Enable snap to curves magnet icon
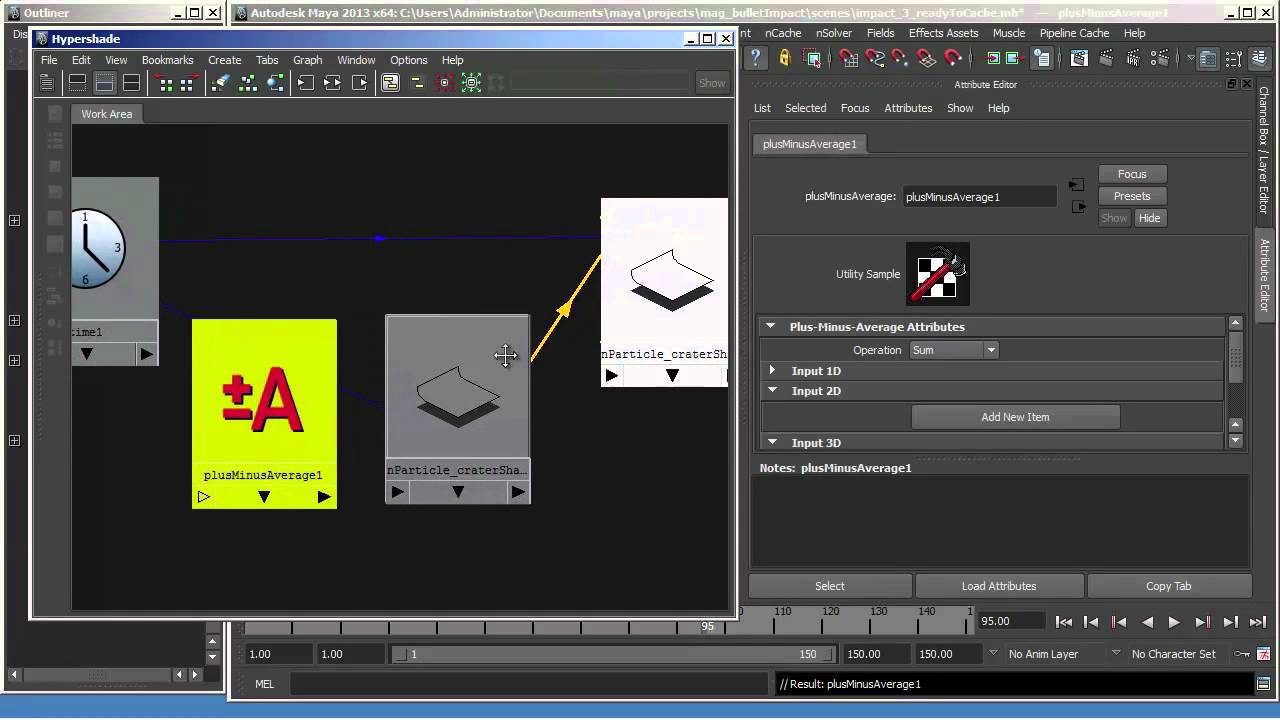This screenshot has width=1280, height=720. pos(875,58)
